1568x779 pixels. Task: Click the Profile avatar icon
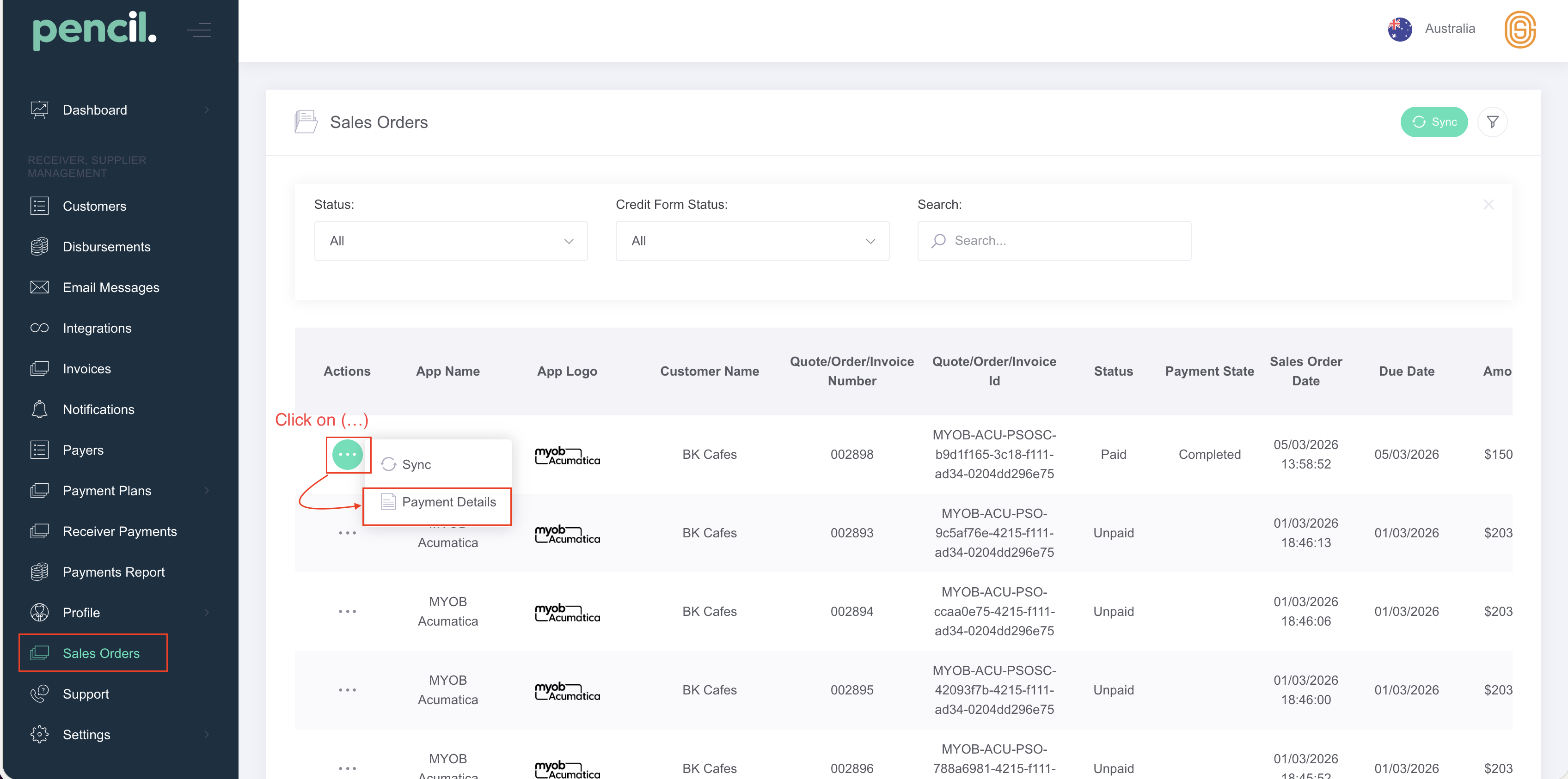click(x=40, y=612)
